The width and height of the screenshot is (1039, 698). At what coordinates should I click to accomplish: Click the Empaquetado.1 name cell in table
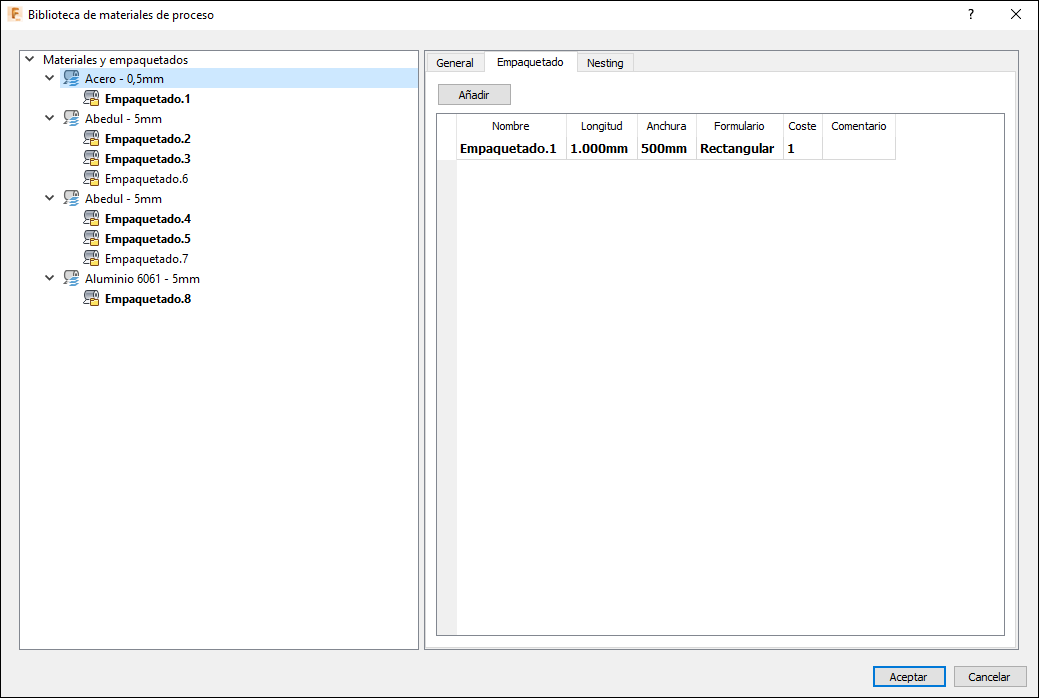pyautogui.click(x=511, y=148)
